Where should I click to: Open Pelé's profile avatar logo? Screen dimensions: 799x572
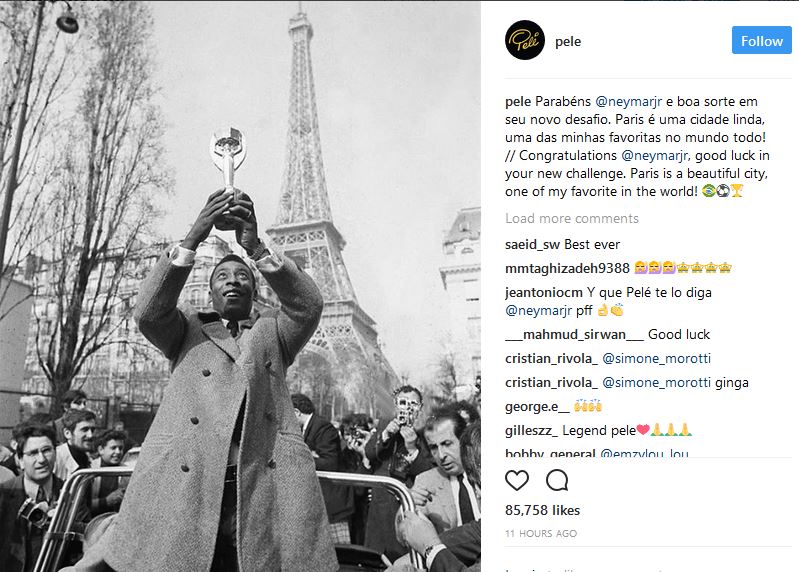(525, 40)
